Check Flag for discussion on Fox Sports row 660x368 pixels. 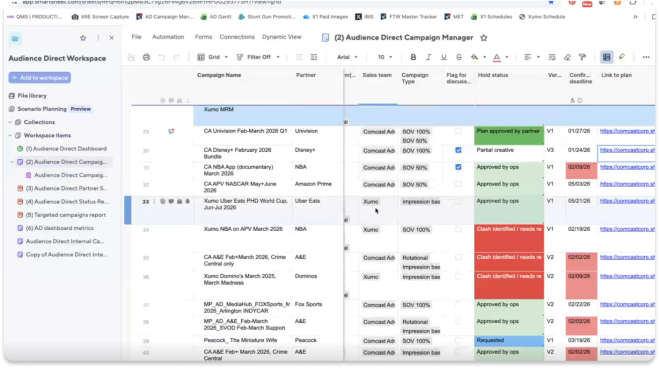tap(458, 304)
